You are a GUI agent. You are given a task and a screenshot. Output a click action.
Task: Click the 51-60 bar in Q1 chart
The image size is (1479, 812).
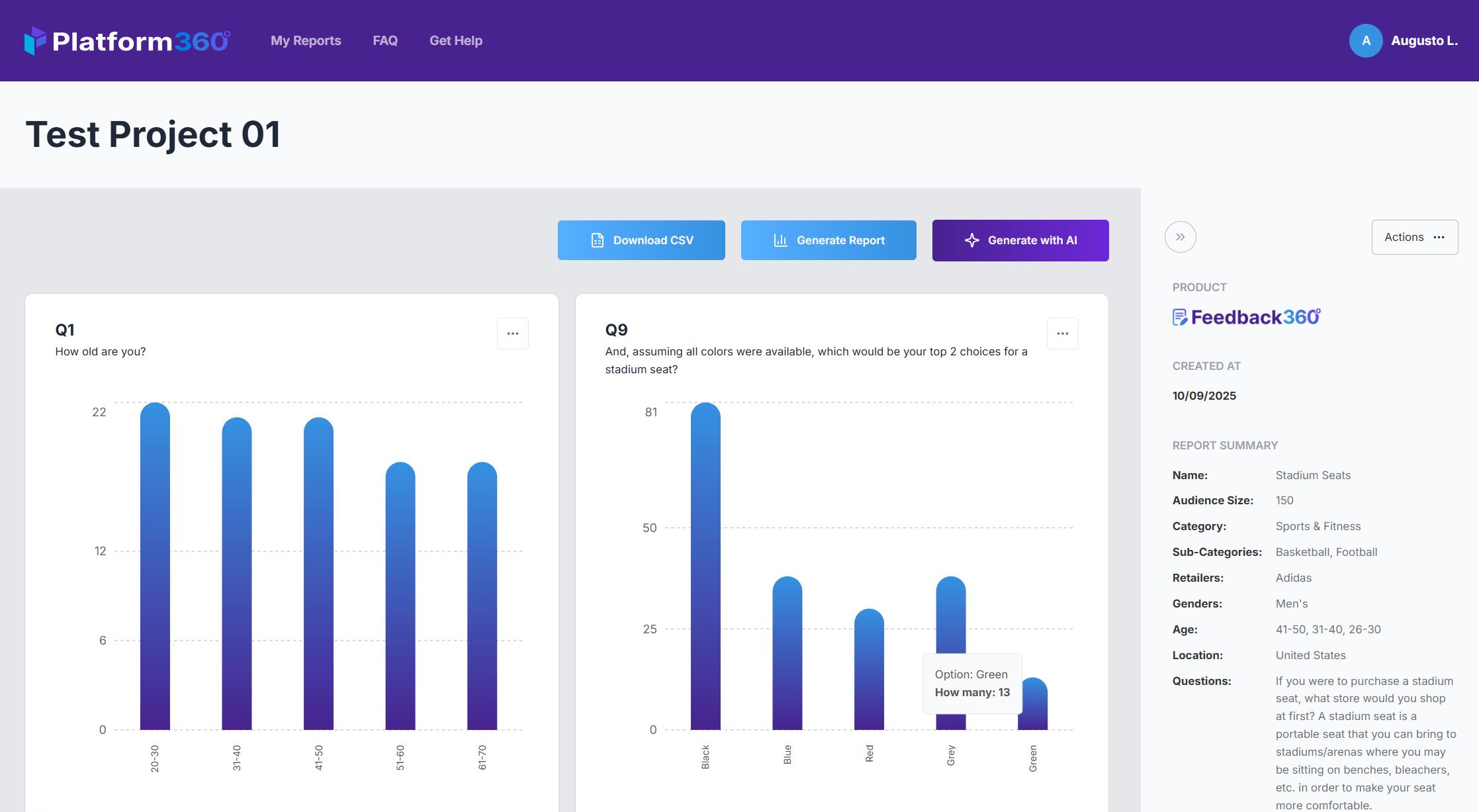[400, 596]
